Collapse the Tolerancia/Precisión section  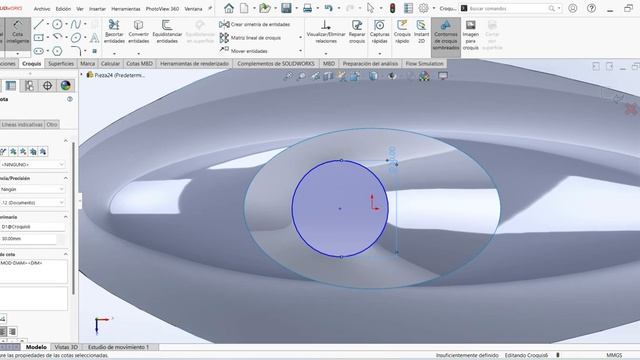pos(65,178)
